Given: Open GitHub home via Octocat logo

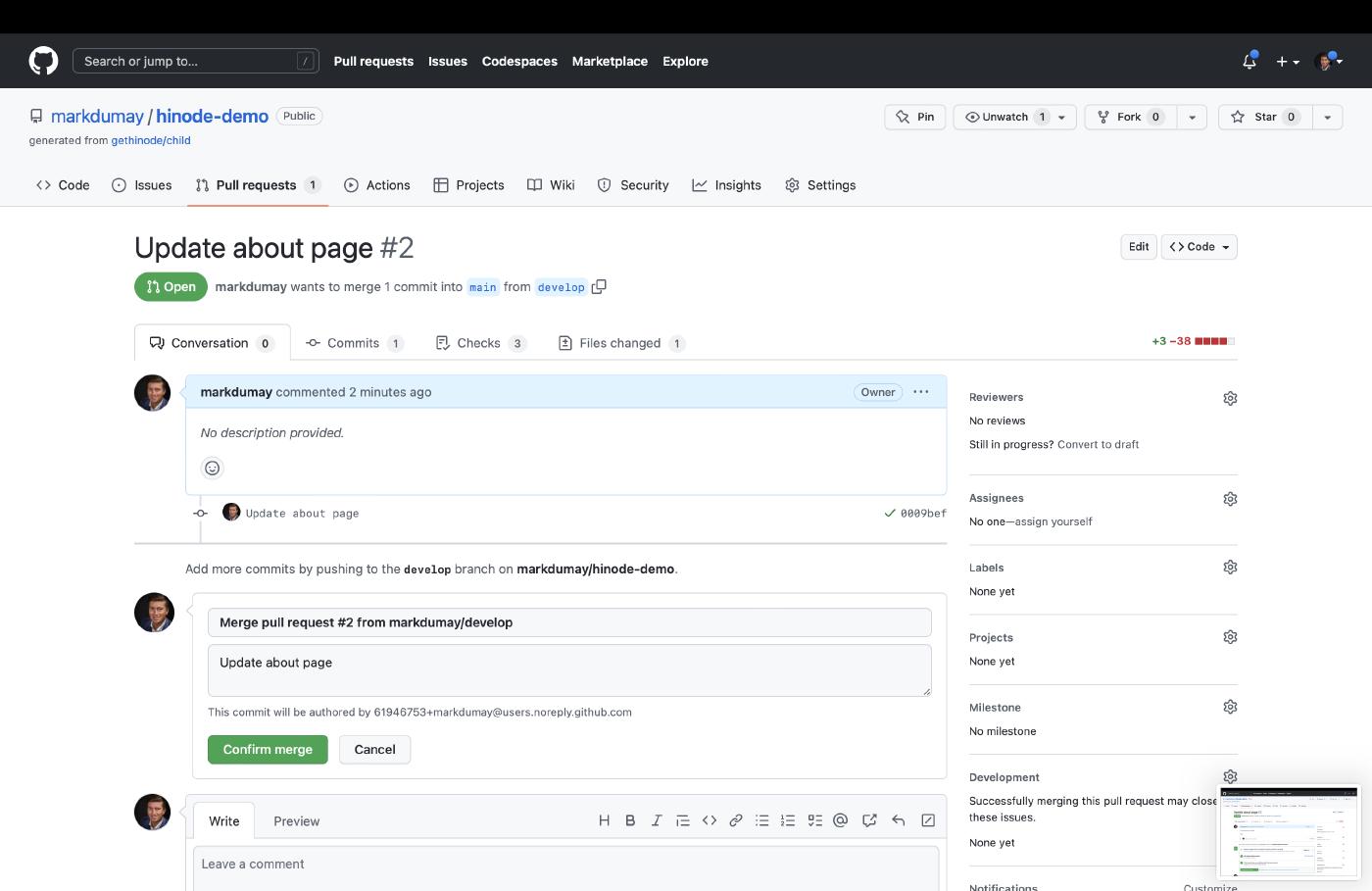Looking at the screenshot, I should coord(43,61).
